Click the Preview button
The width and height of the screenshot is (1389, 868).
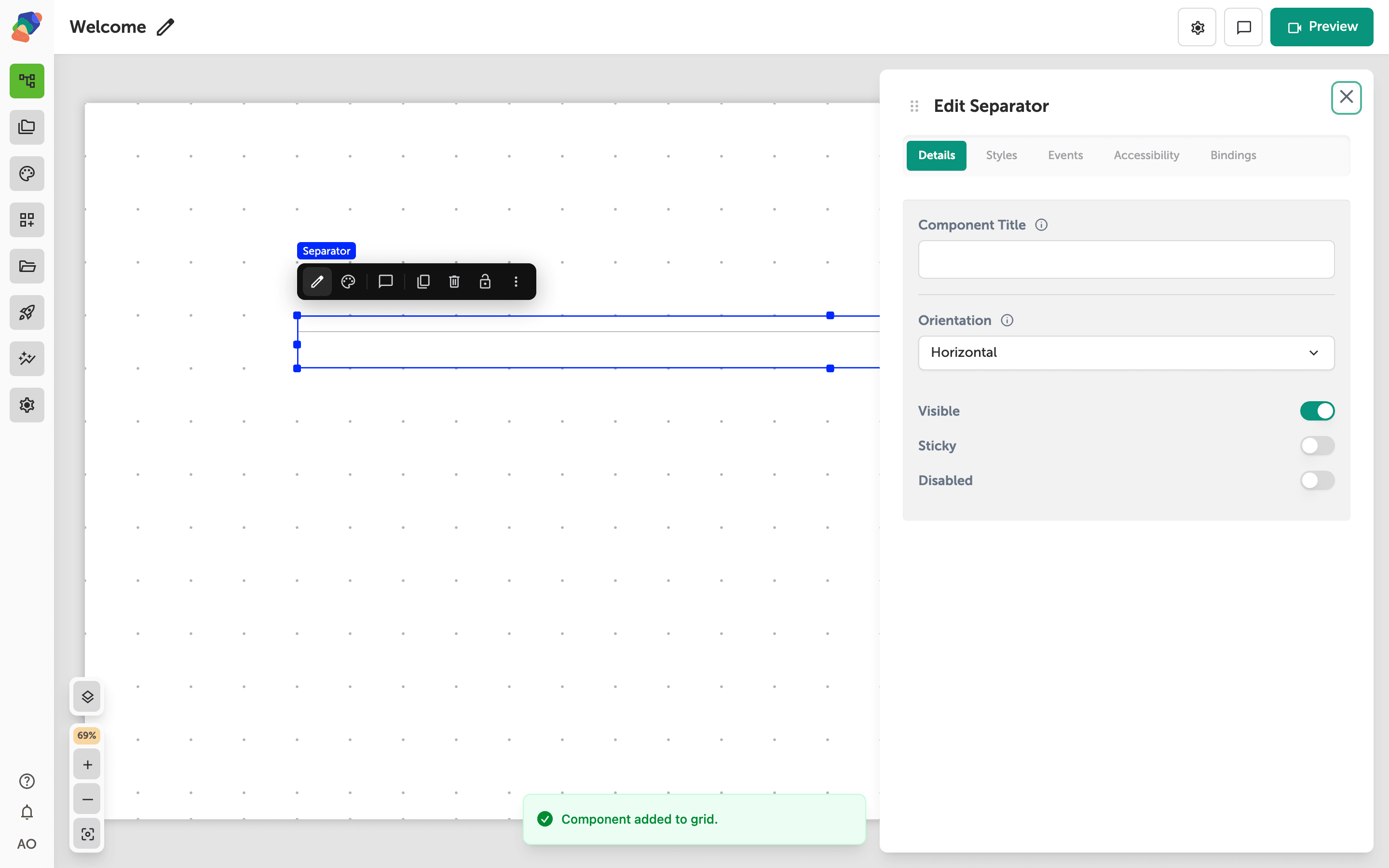click(x=1321, y=27)
